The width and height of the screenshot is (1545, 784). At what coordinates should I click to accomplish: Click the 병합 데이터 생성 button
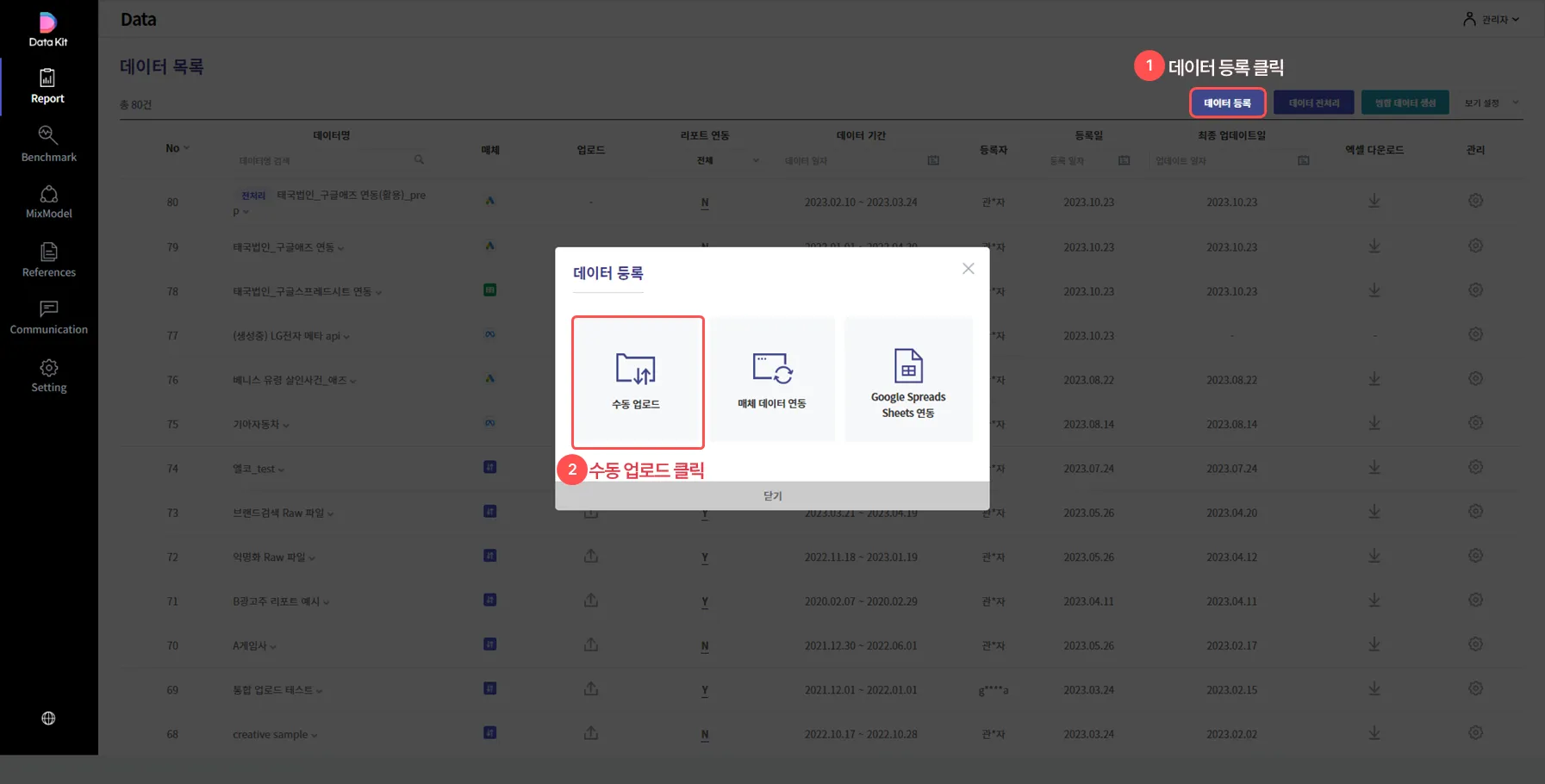(1405, 103)
